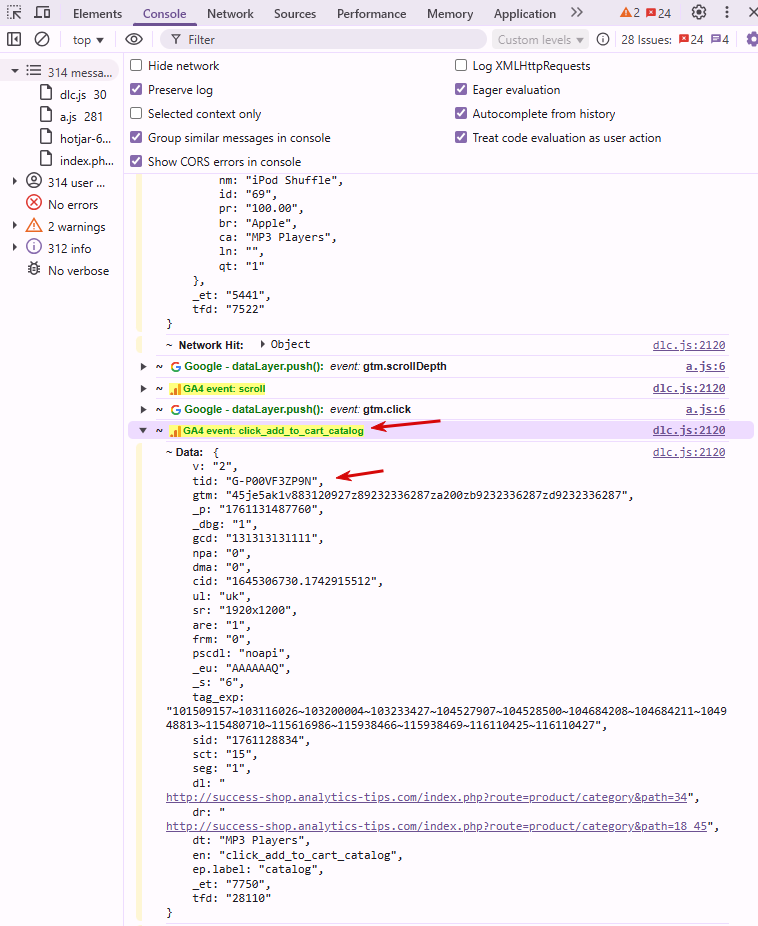Expand the 314 user messages group
The width and height of the screenshot is (758, 926).
(15, 181)
